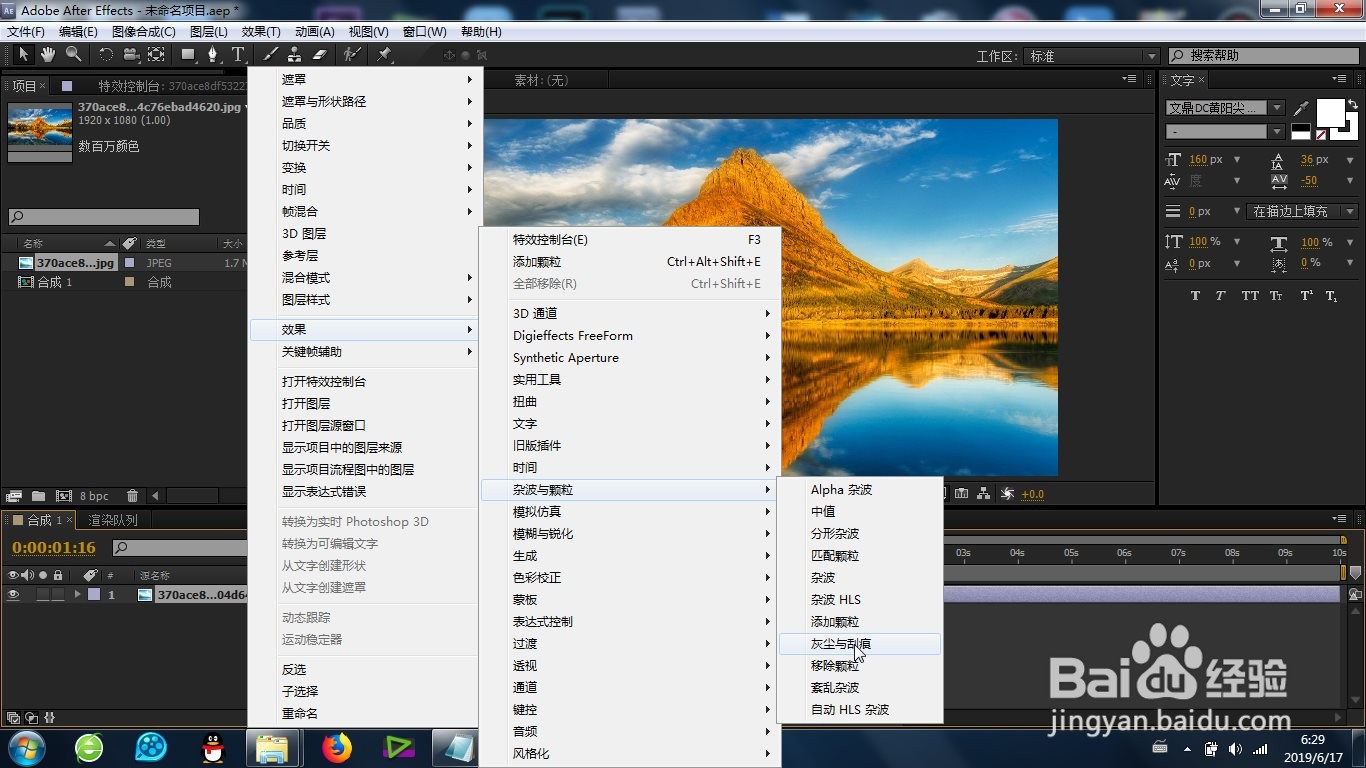1366x768 pixels.
Task: Toggle superscript text button
Action: [x=1306, y=296]
